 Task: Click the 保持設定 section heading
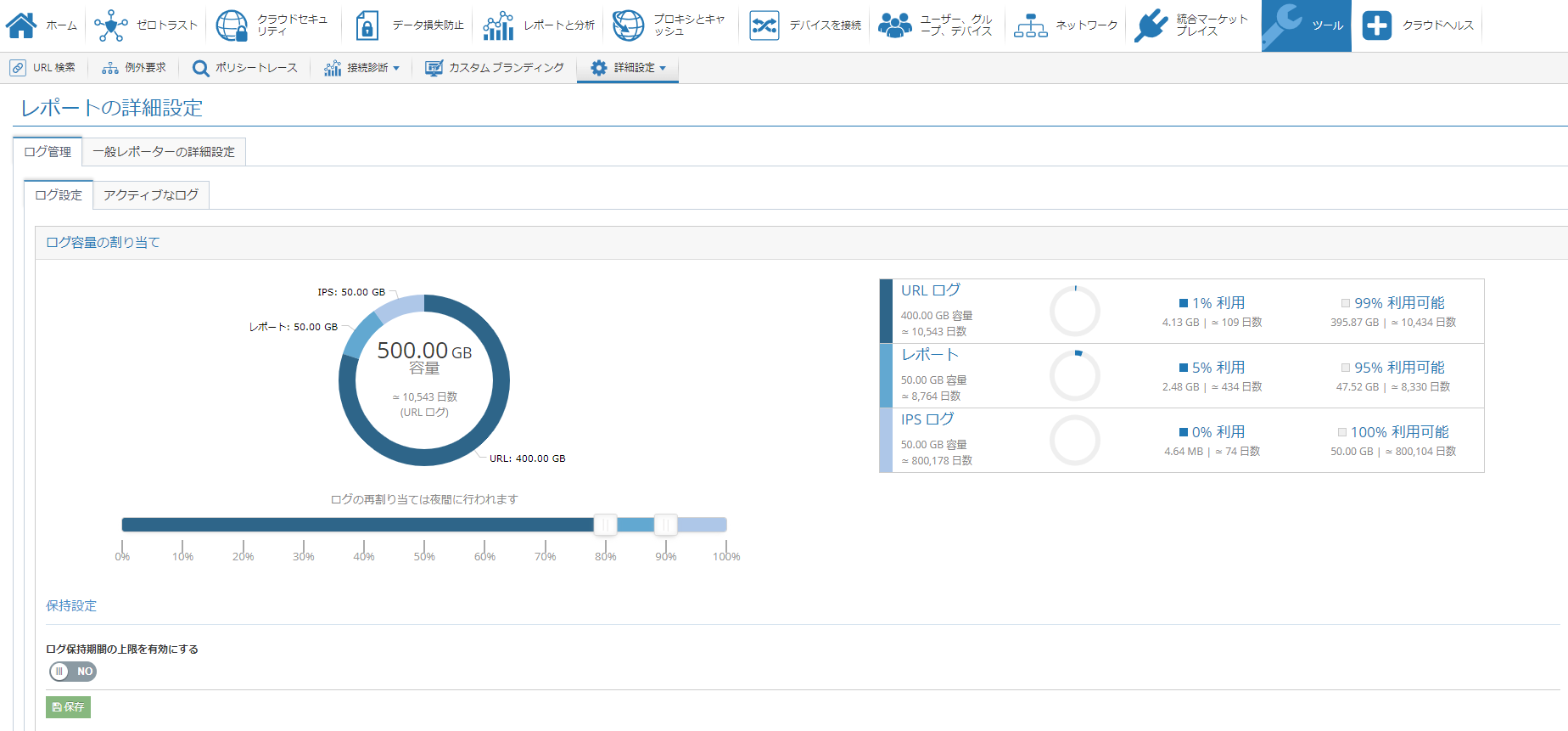coord(71,606)
